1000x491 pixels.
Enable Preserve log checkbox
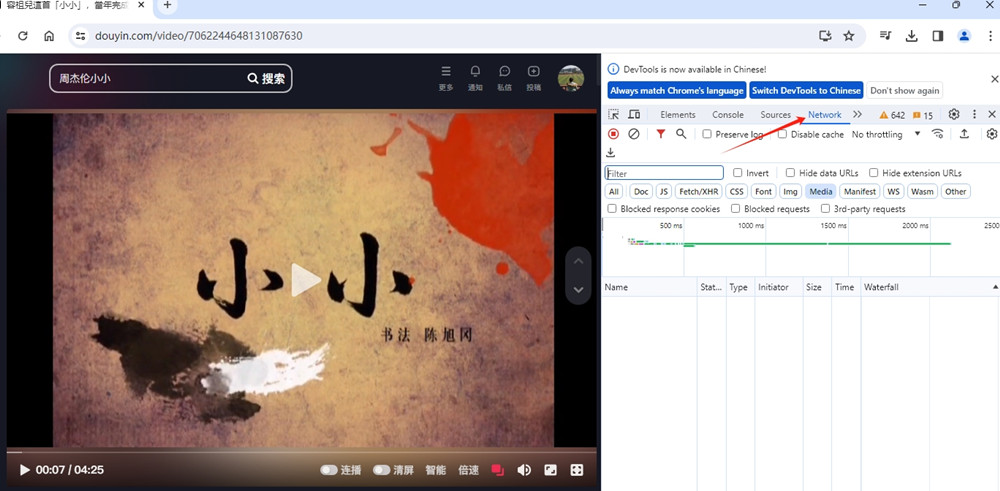point(707,135)
